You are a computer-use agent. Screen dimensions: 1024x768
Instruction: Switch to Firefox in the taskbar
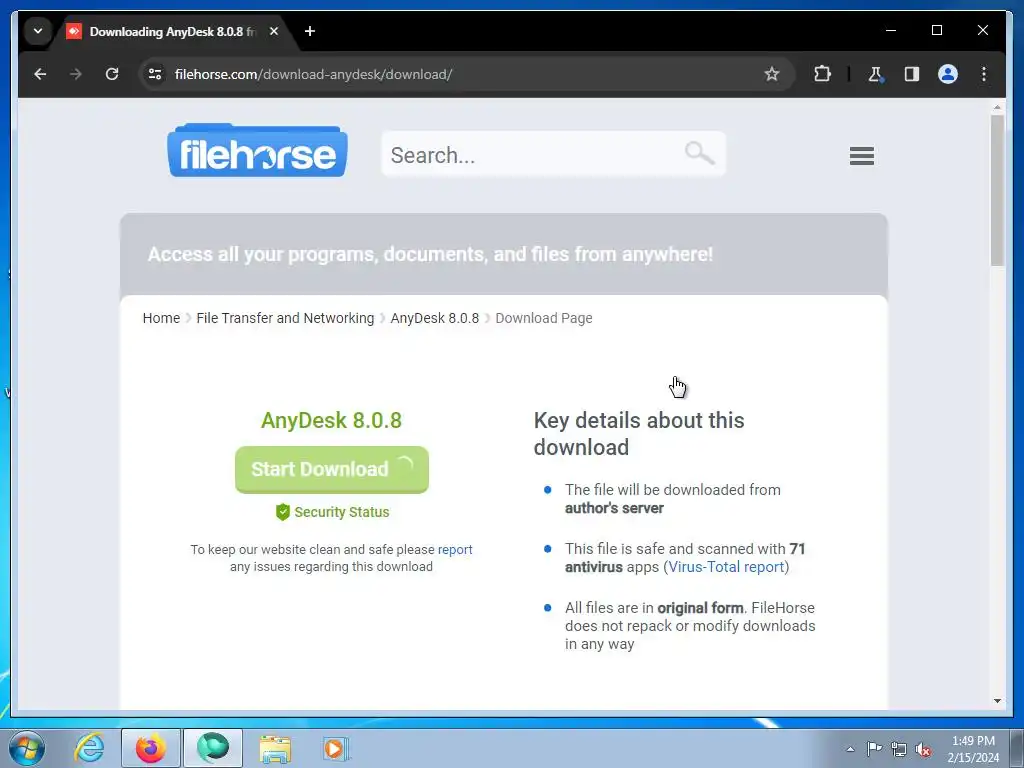pos(151,748)
